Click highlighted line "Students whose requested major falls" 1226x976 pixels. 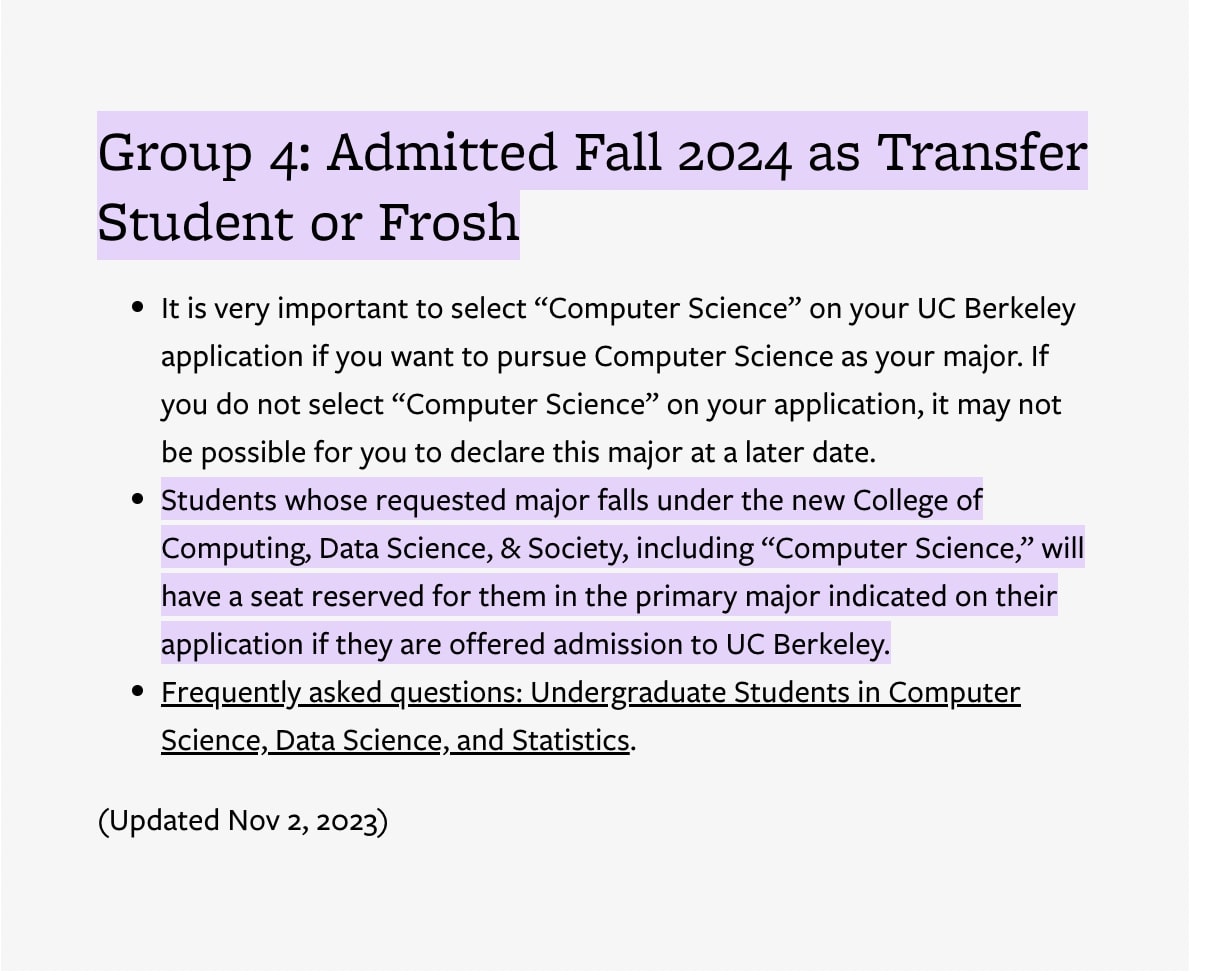coord(572,500)
